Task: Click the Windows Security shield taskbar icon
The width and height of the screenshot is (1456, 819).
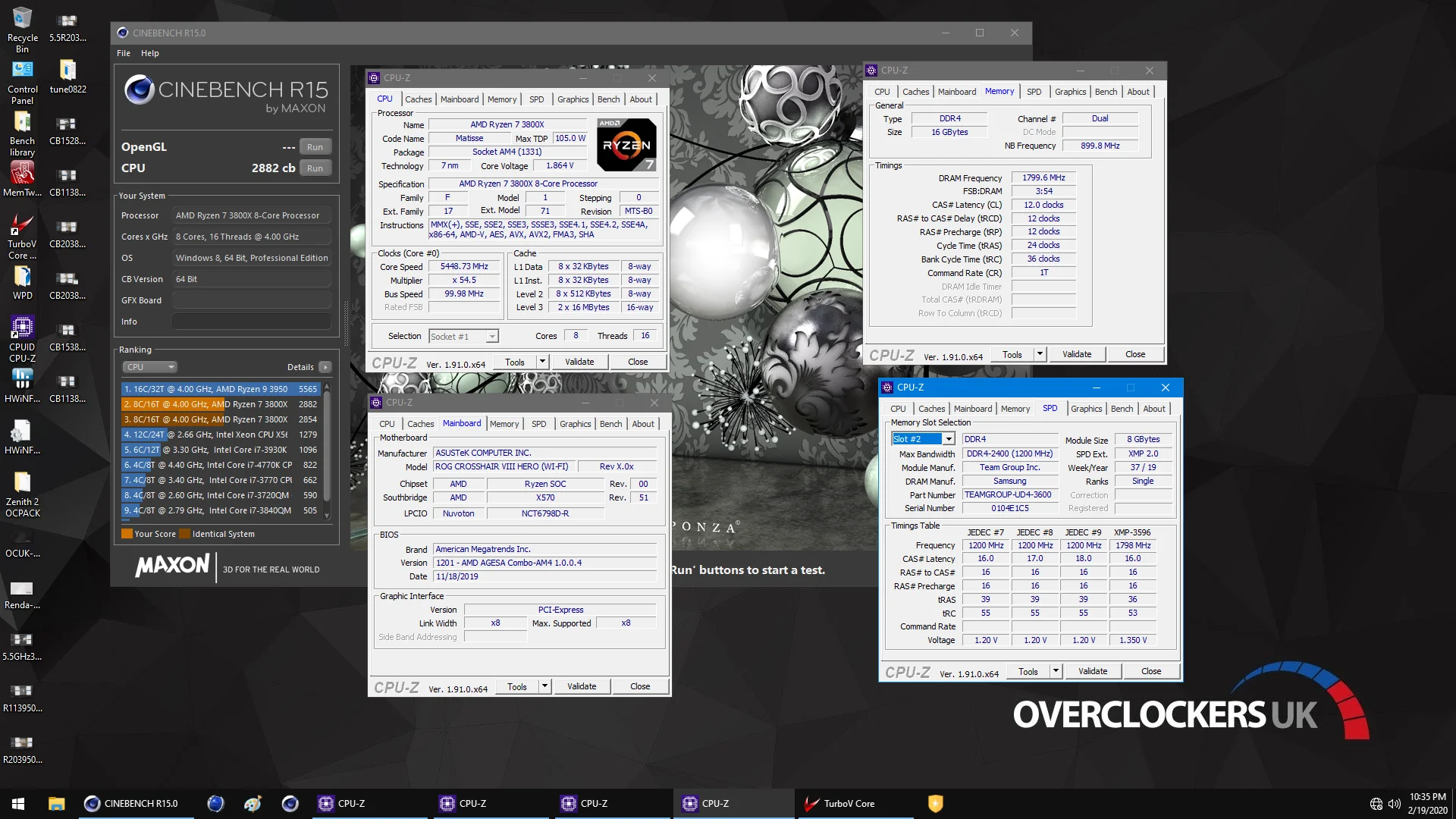Action: pos(935,804)
